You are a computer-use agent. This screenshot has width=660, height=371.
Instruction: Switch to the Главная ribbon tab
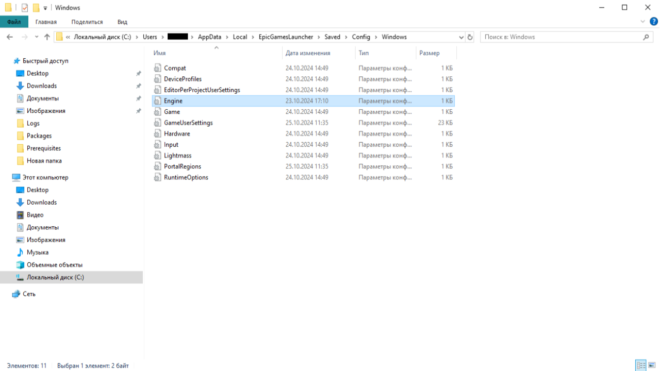coord(46,22)
